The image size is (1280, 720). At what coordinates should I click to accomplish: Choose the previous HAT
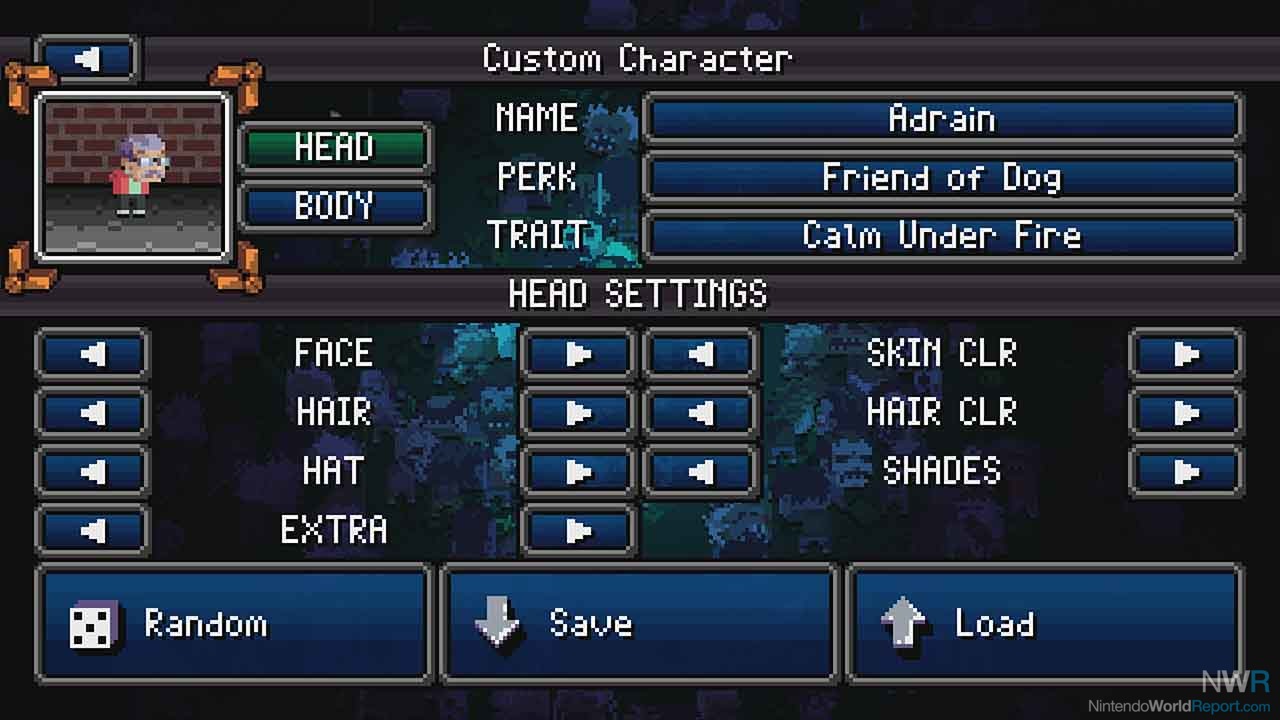coord(93,471)
